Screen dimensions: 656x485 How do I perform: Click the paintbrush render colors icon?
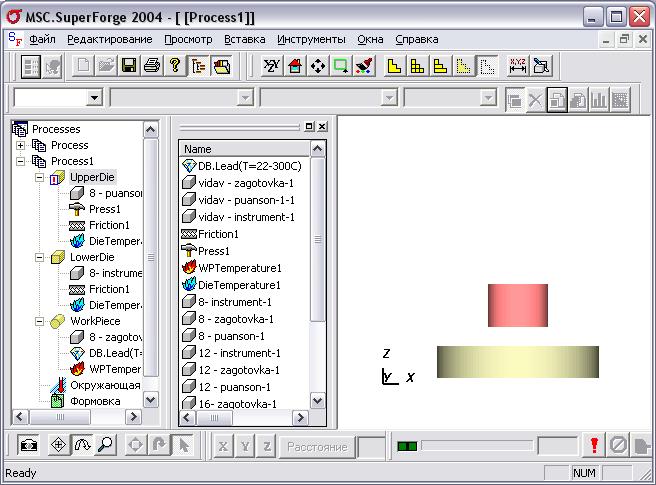pyautogui.click(x=364, y=66)
